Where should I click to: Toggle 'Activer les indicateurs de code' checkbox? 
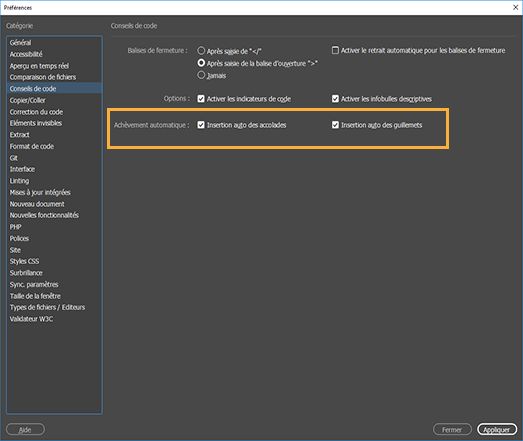pos(201,99)
